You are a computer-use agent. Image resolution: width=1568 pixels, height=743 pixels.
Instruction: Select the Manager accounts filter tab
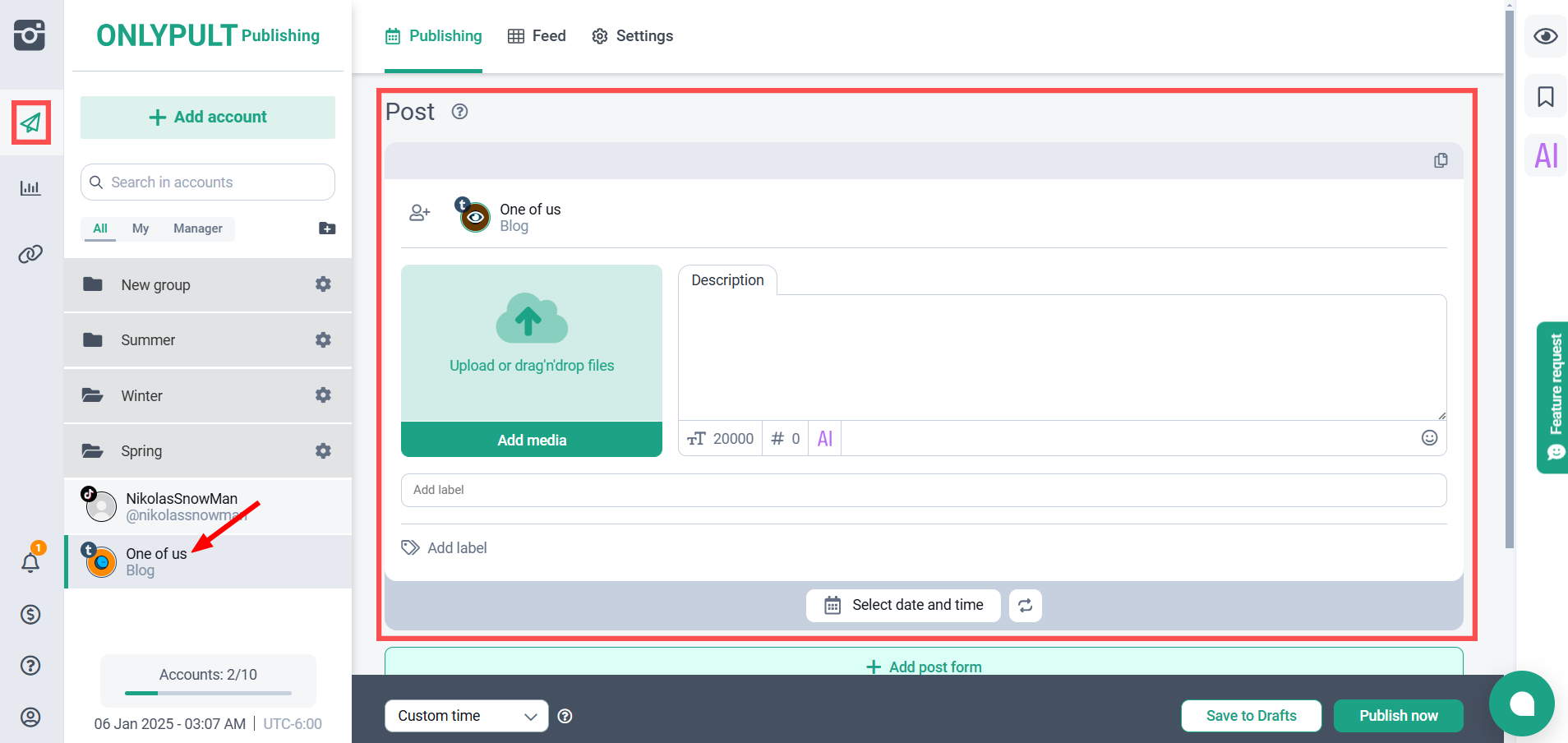pyautogui.click(x=197, y=228)
